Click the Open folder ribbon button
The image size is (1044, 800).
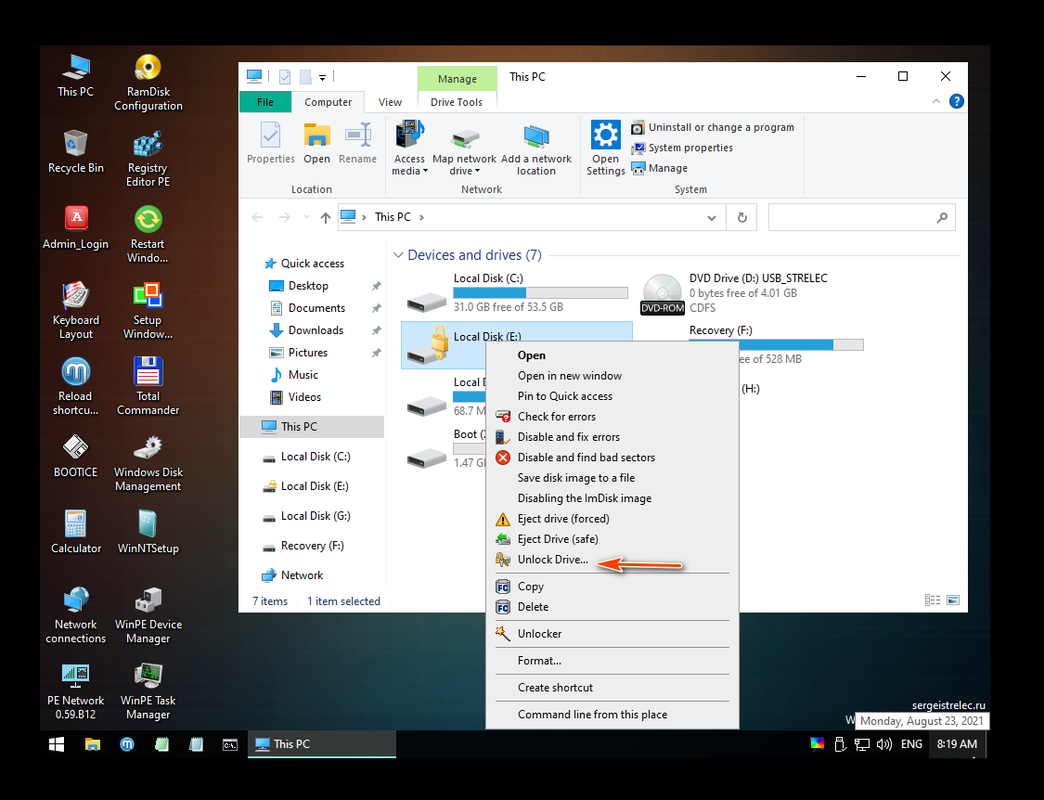(317, 142)
